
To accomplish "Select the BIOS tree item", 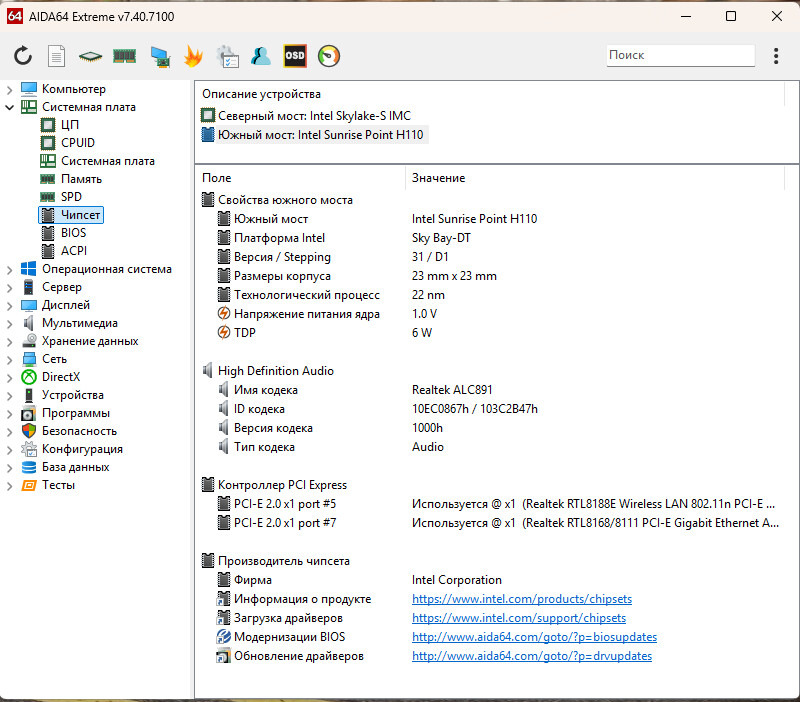I will pos(73,233).
